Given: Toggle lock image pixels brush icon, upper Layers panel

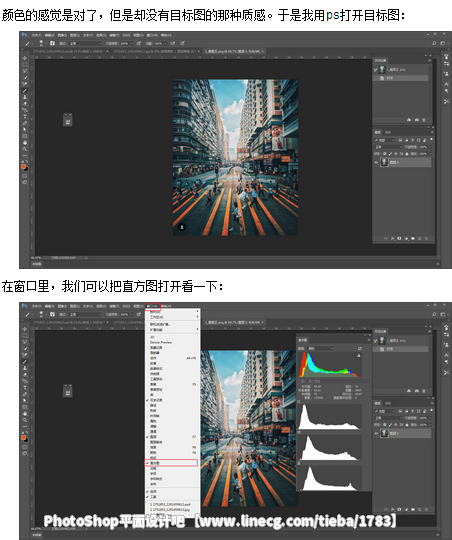Looking at the screenshot, I should point(390,154).
